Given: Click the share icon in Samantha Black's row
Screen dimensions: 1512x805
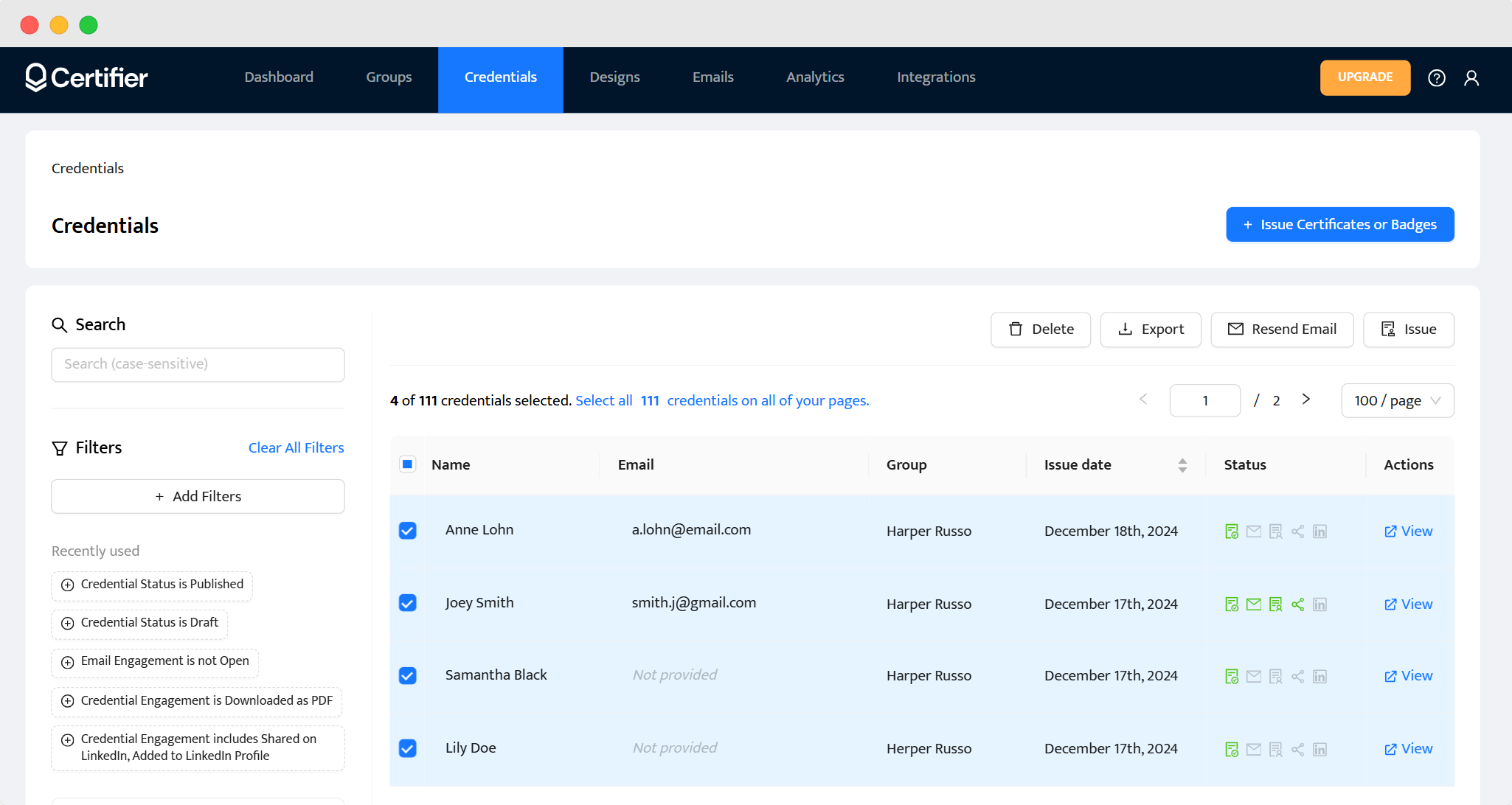Looking at the screenshot, I should (1297, 676).
